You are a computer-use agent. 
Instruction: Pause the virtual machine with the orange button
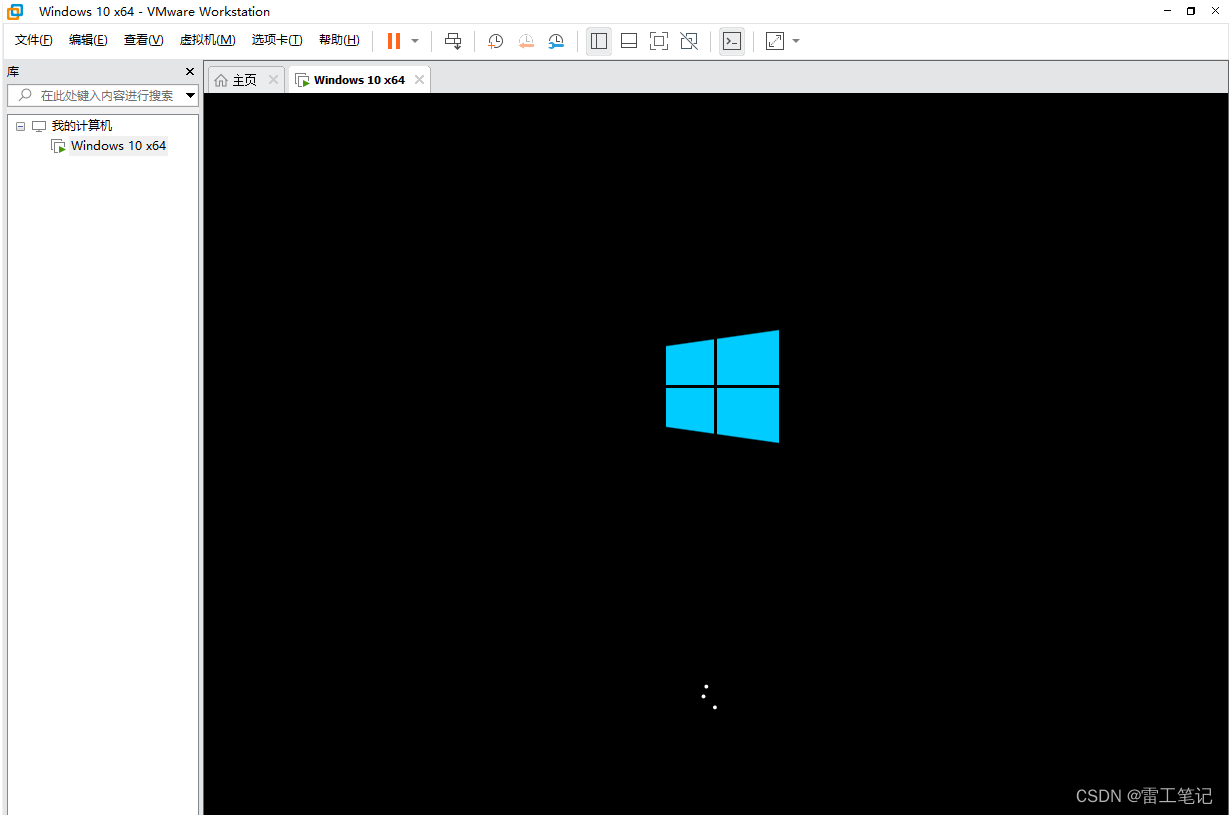(394, 41)
